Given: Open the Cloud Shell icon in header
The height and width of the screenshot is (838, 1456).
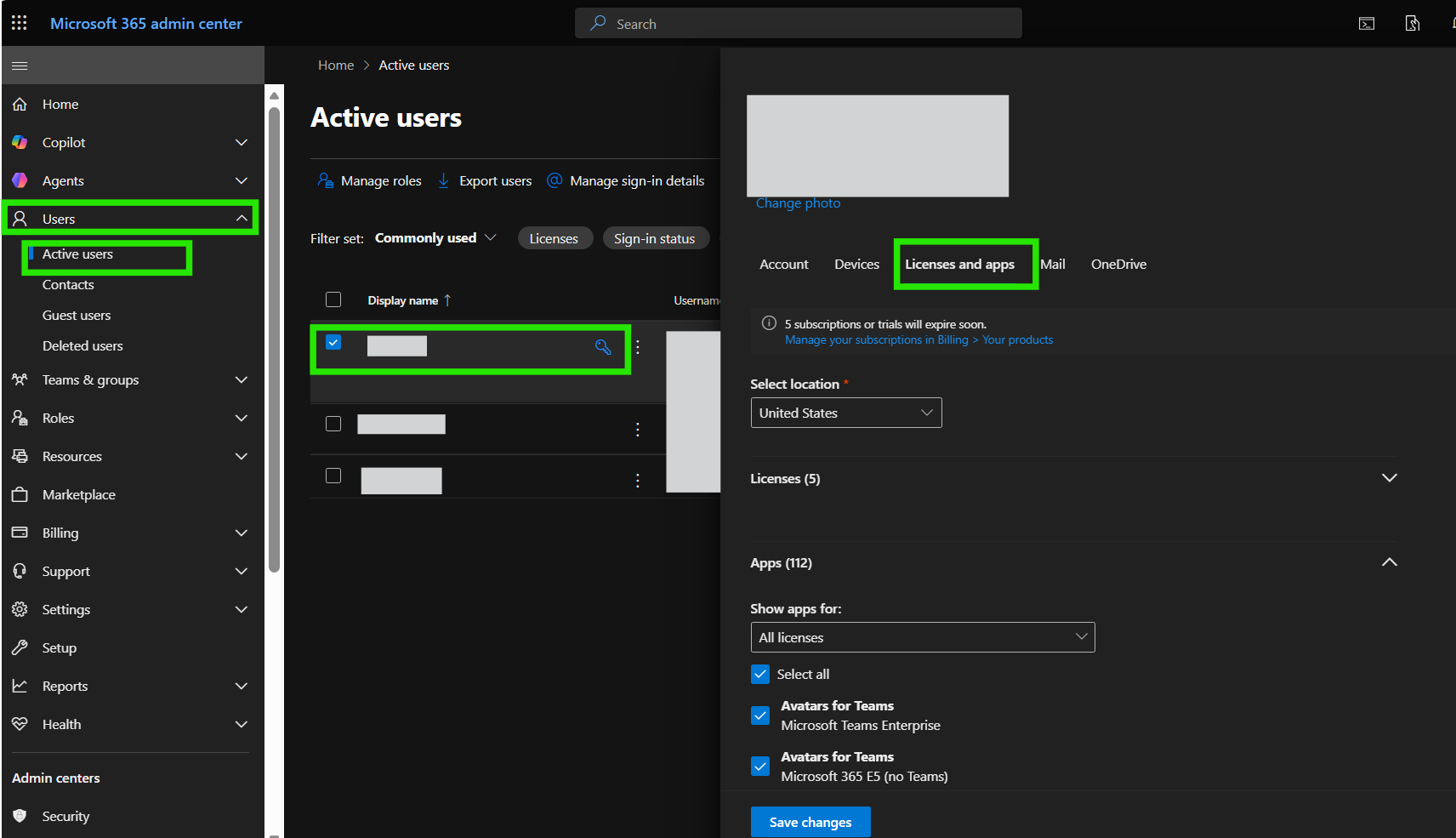Looking at the screenshot, I should point(1367,24).
